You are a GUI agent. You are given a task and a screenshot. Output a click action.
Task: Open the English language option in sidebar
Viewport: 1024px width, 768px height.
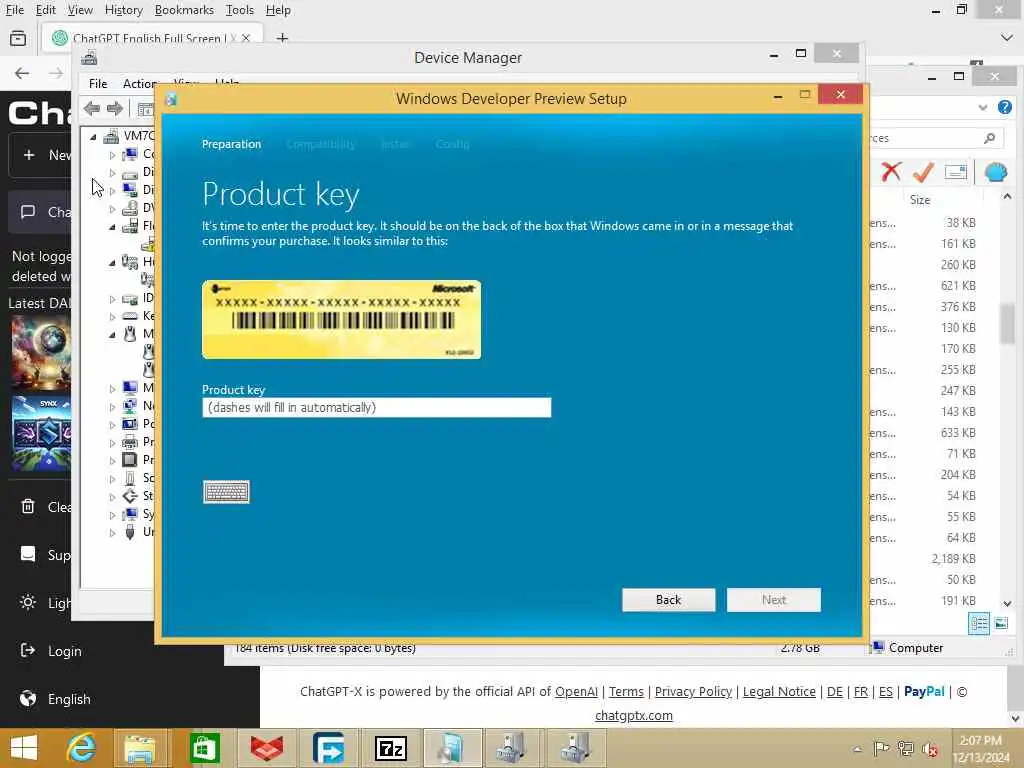pyautogui.click(x=69, y=699)
